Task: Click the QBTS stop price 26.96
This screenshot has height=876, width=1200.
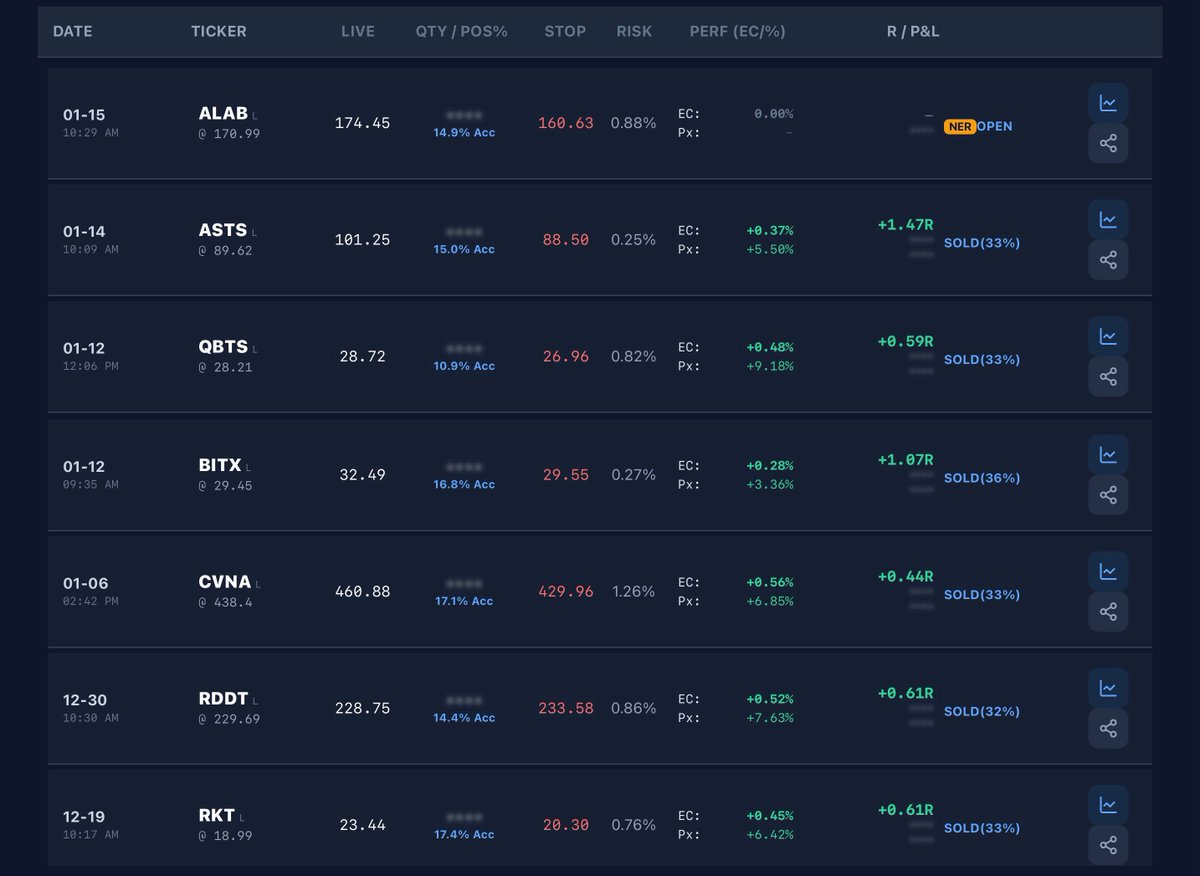Action: (566, 356)
